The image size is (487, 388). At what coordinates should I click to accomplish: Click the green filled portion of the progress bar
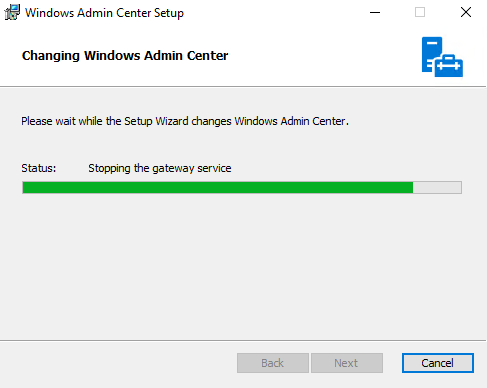[218, 188]
